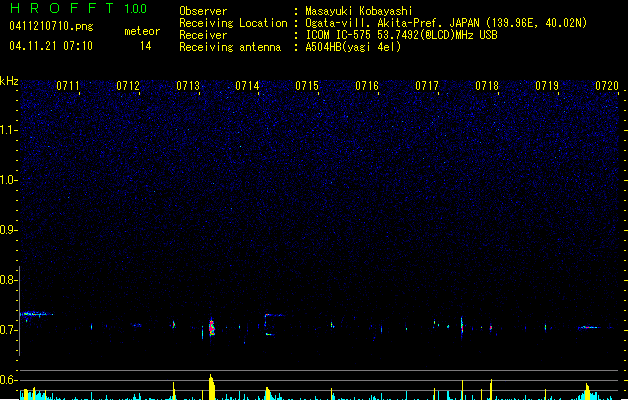Screen dimensions: 629x400
Task: Click the 1.1 kHz axis label
Action: (x=8, y=130)
